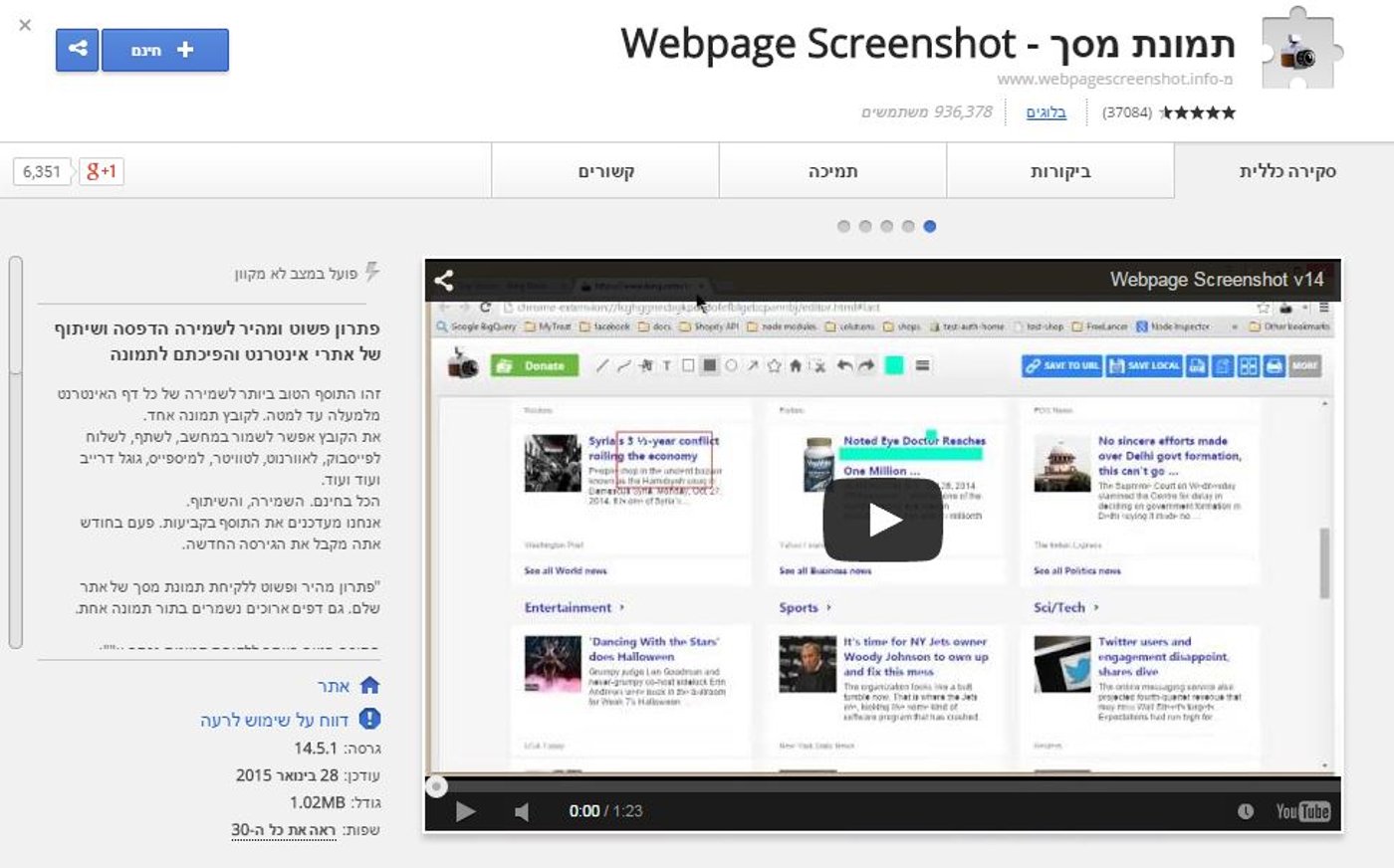Click the large YouTube play overlay button
The height and width of the screenshot is (868, 1394).
[x=882, y=520]
